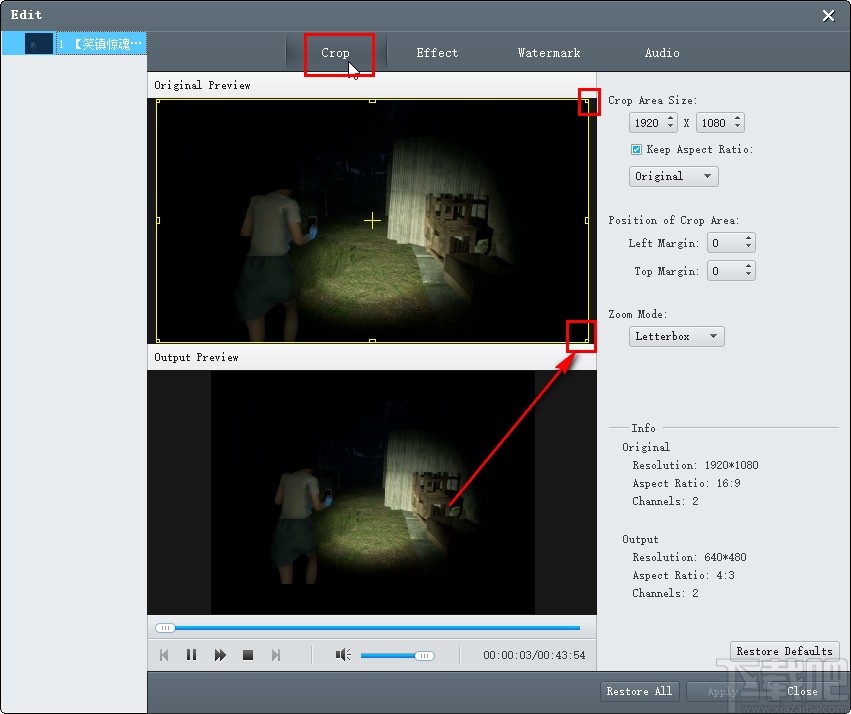The image size is (851, 714).
Task: Click the left-middle crop edge handle
Action: tap(157, 220)
